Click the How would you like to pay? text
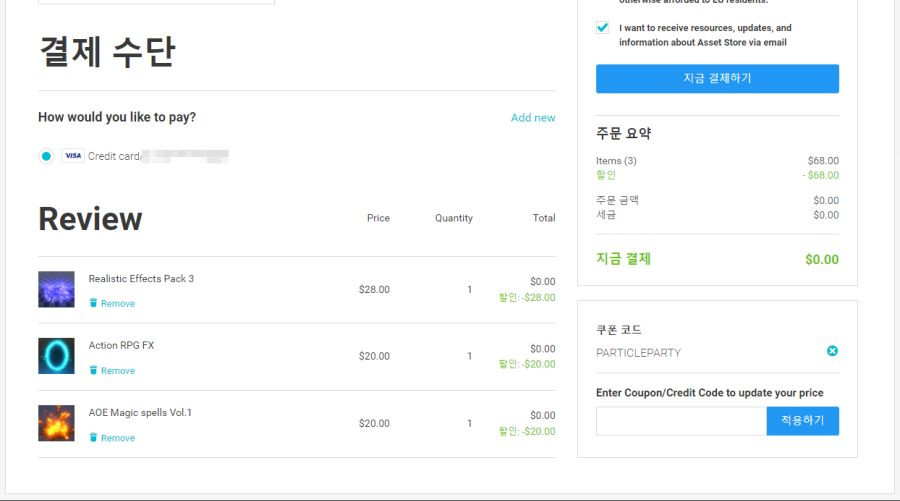This screenshot has height=501, width=900. tap(117, 117)
